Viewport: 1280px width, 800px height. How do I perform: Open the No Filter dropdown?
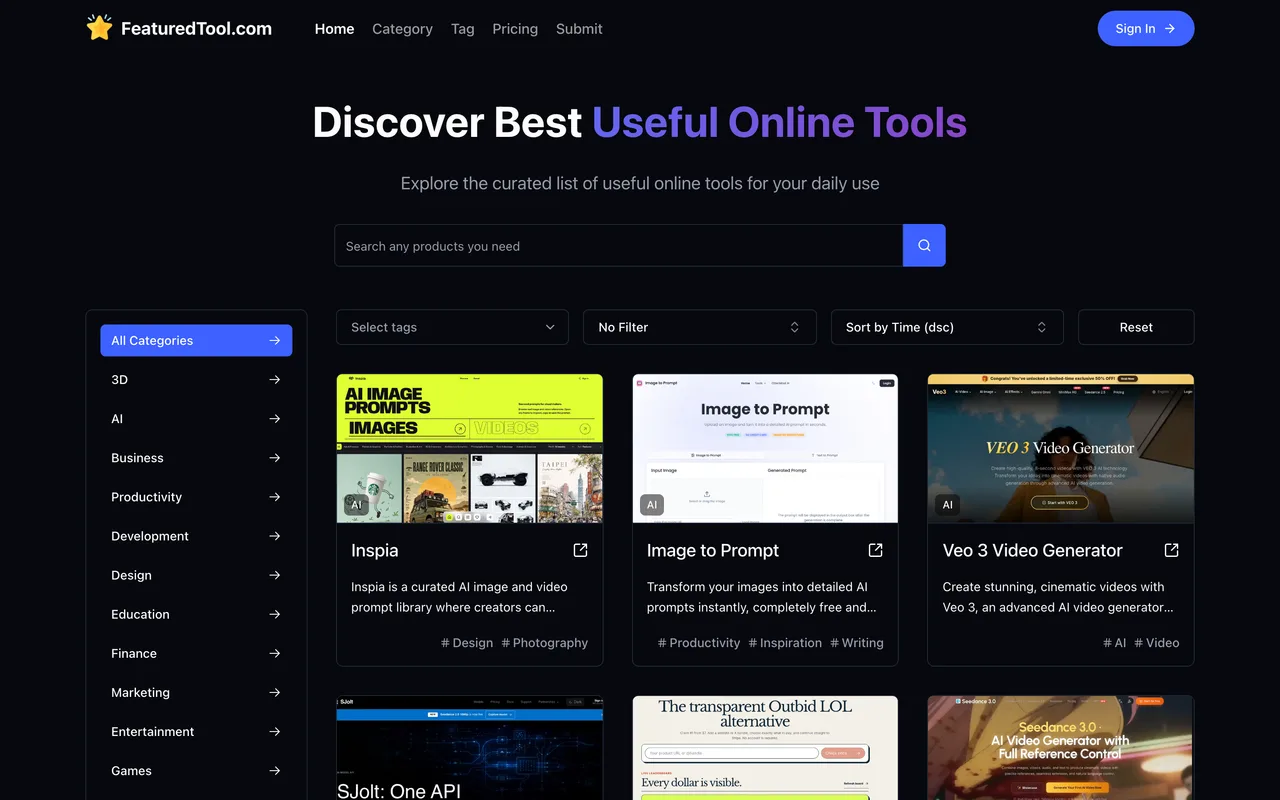click(700, 327)
